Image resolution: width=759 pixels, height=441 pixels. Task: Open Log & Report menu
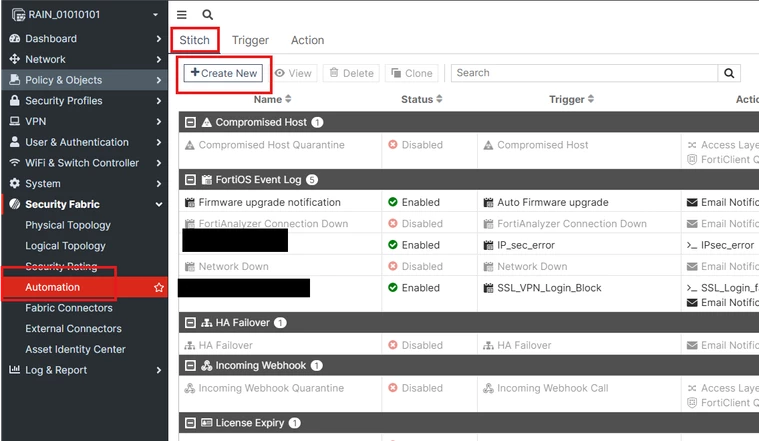point(85,370)
